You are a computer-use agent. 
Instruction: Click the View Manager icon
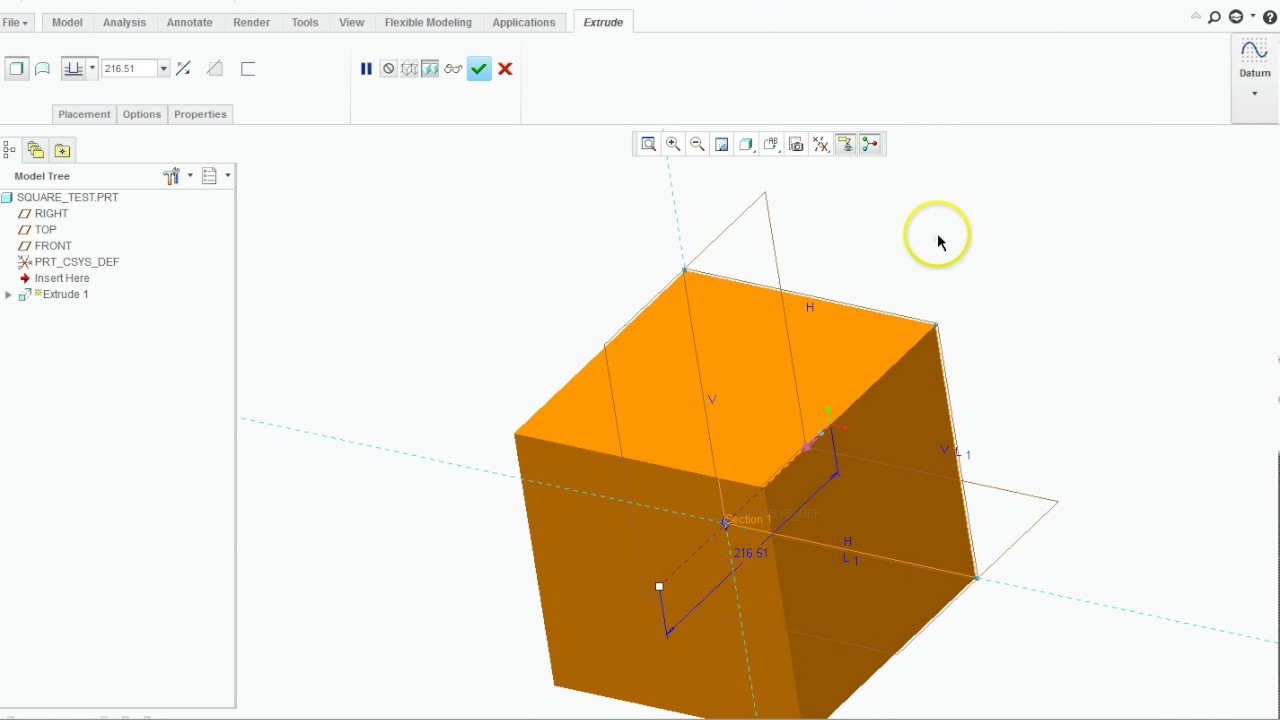(796, 144)
